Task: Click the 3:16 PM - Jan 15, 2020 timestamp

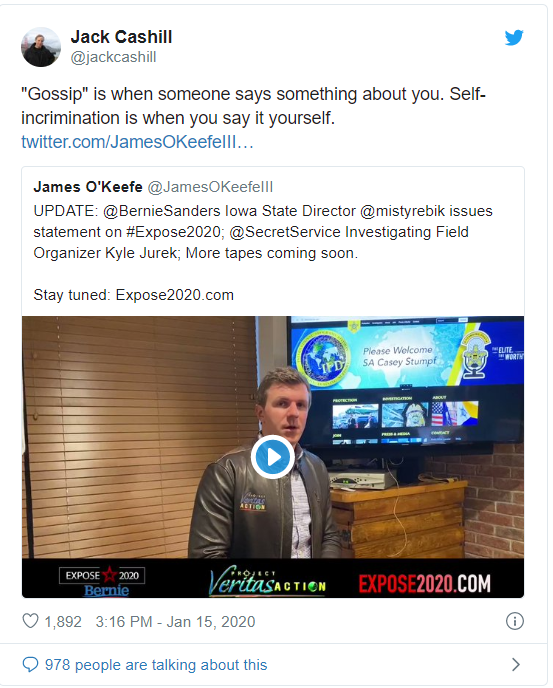Action: [176, 622]
